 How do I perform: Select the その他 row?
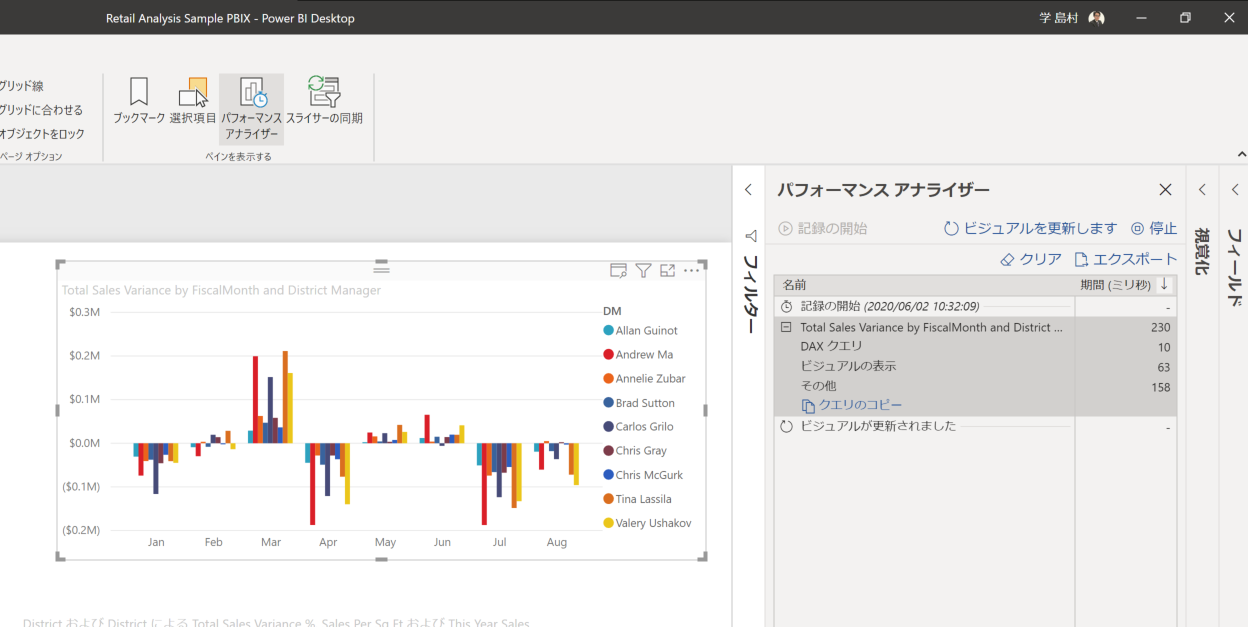[x=975, y=386]
